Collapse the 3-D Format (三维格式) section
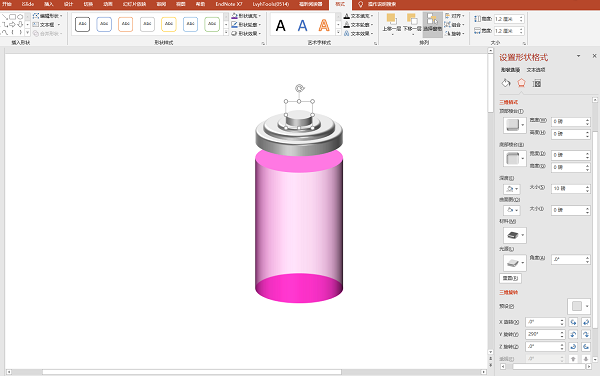Image resolution: width=600 pixels, height=376 pixels. [509, 102]
